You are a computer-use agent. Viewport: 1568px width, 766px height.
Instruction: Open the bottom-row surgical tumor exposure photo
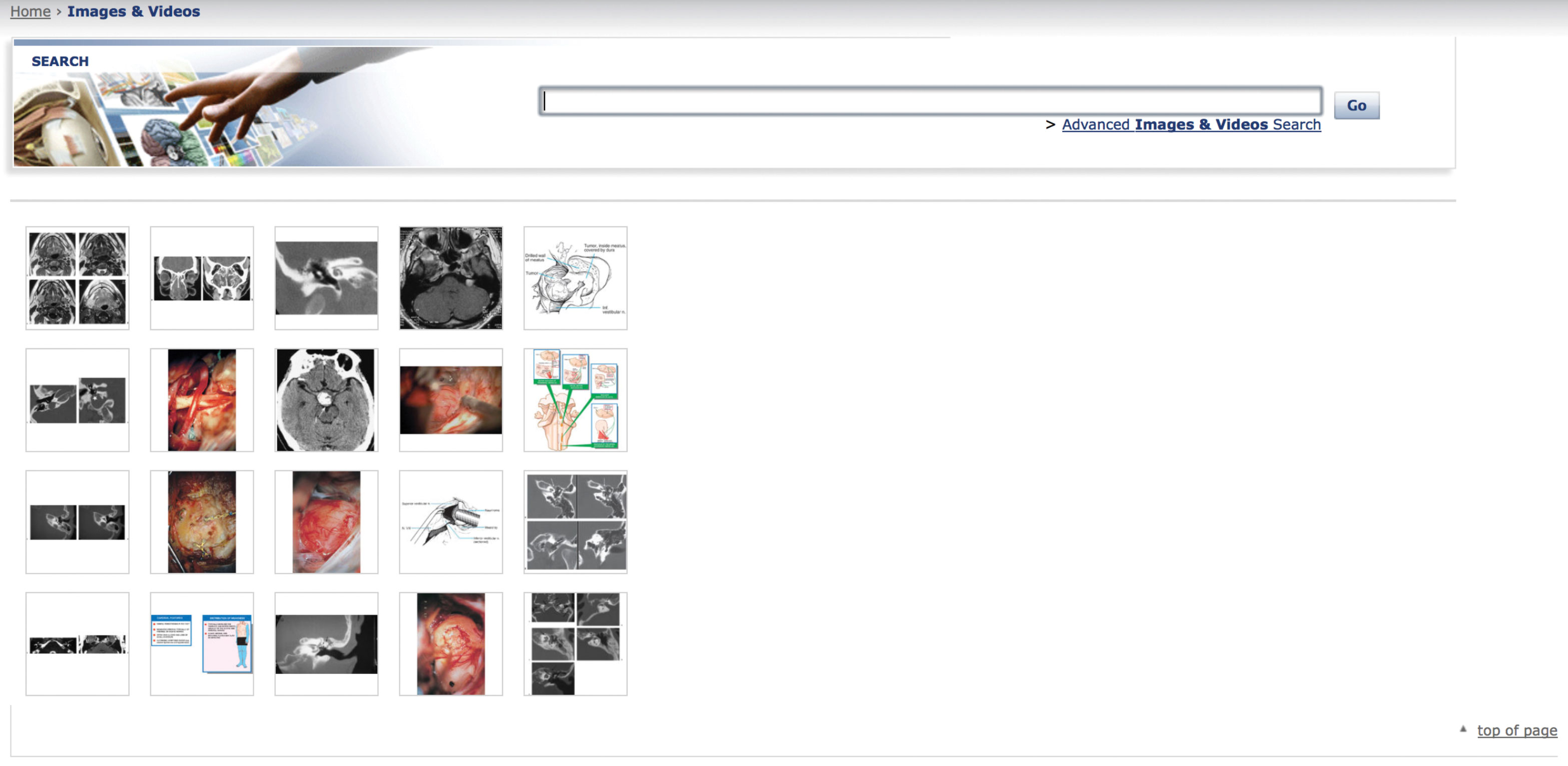click(450, 644)
